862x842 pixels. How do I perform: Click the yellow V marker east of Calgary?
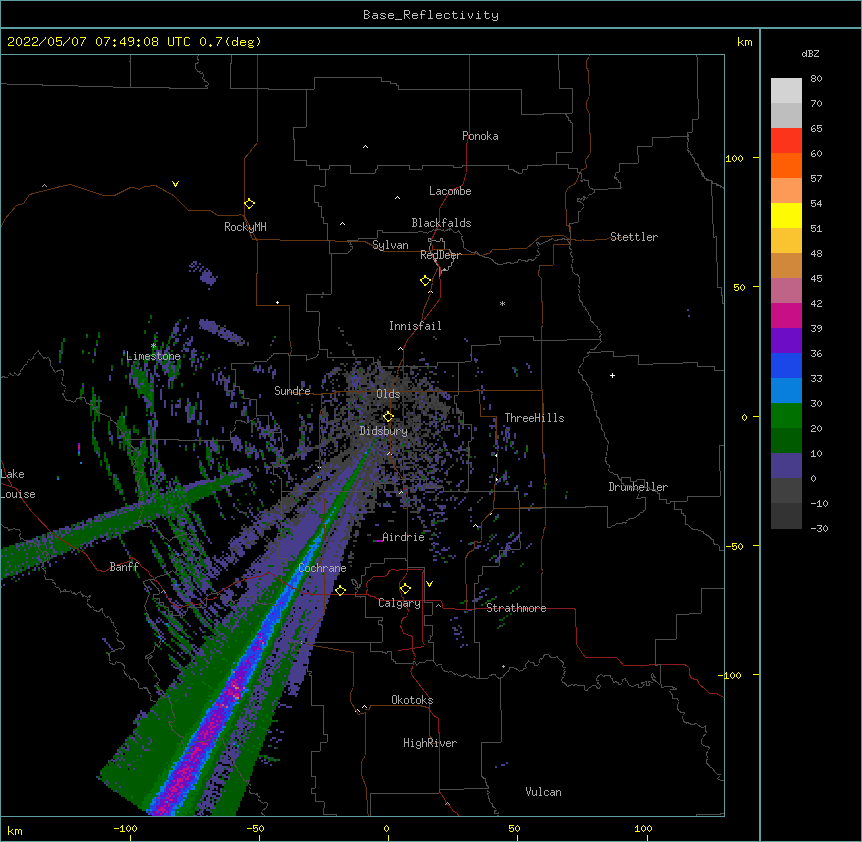[429, 584]
